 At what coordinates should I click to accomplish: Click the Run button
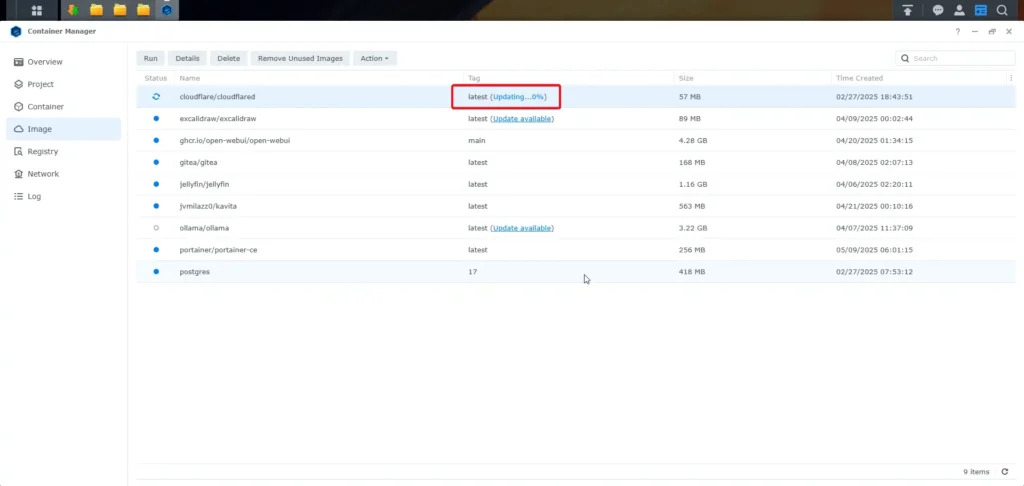pyautogui.click(x=150, y=58)
